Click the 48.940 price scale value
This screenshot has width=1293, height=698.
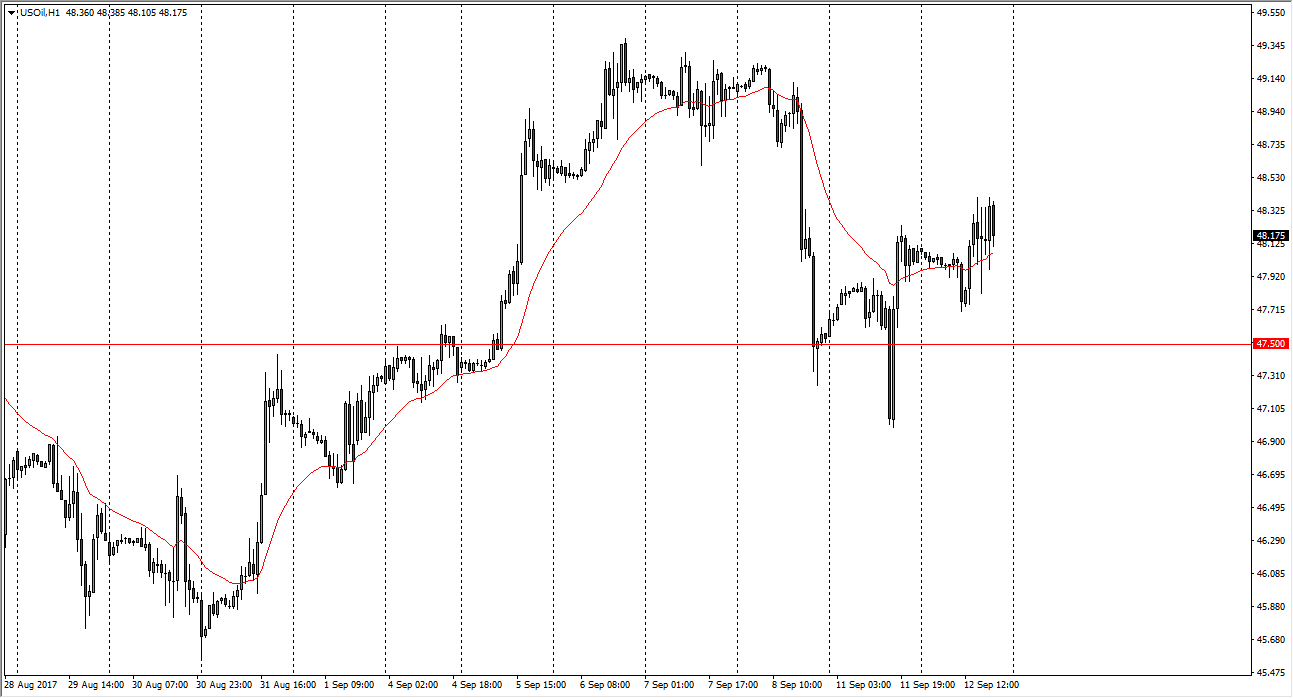coord(1270,112)
